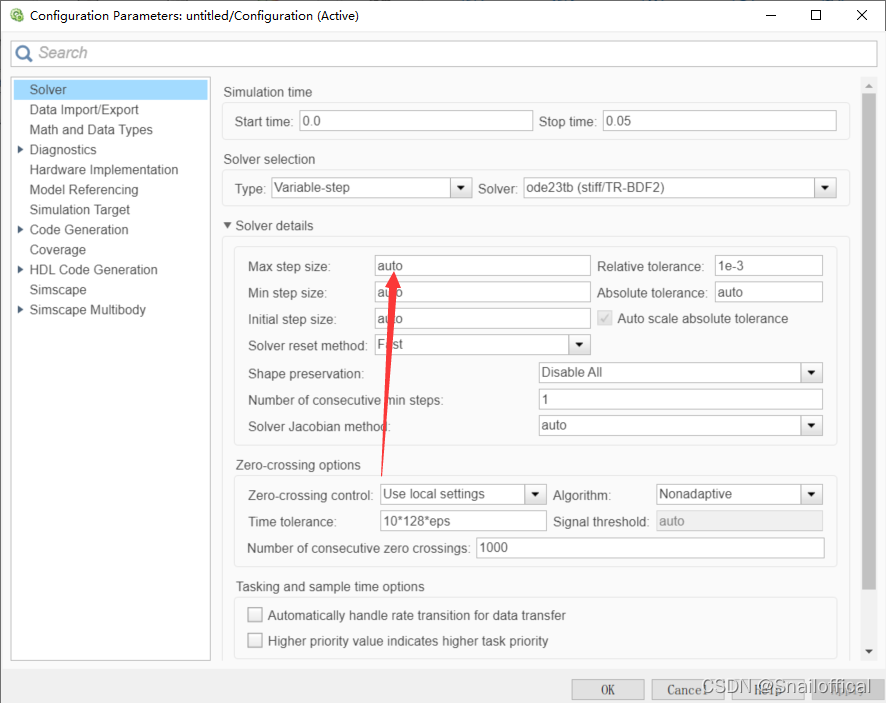Open Simulation Target pane
Viewport: 886px width, 703px height.
point(80,210)
